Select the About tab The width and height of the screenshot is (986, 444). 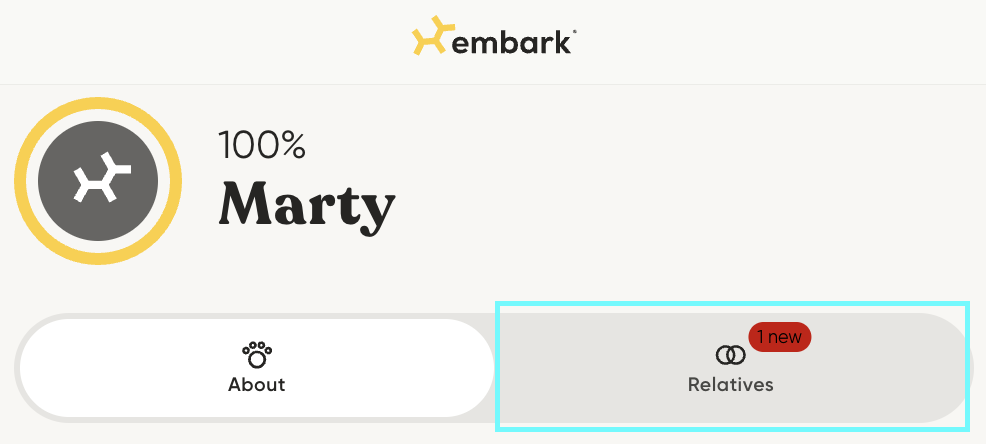click(257, 368)
